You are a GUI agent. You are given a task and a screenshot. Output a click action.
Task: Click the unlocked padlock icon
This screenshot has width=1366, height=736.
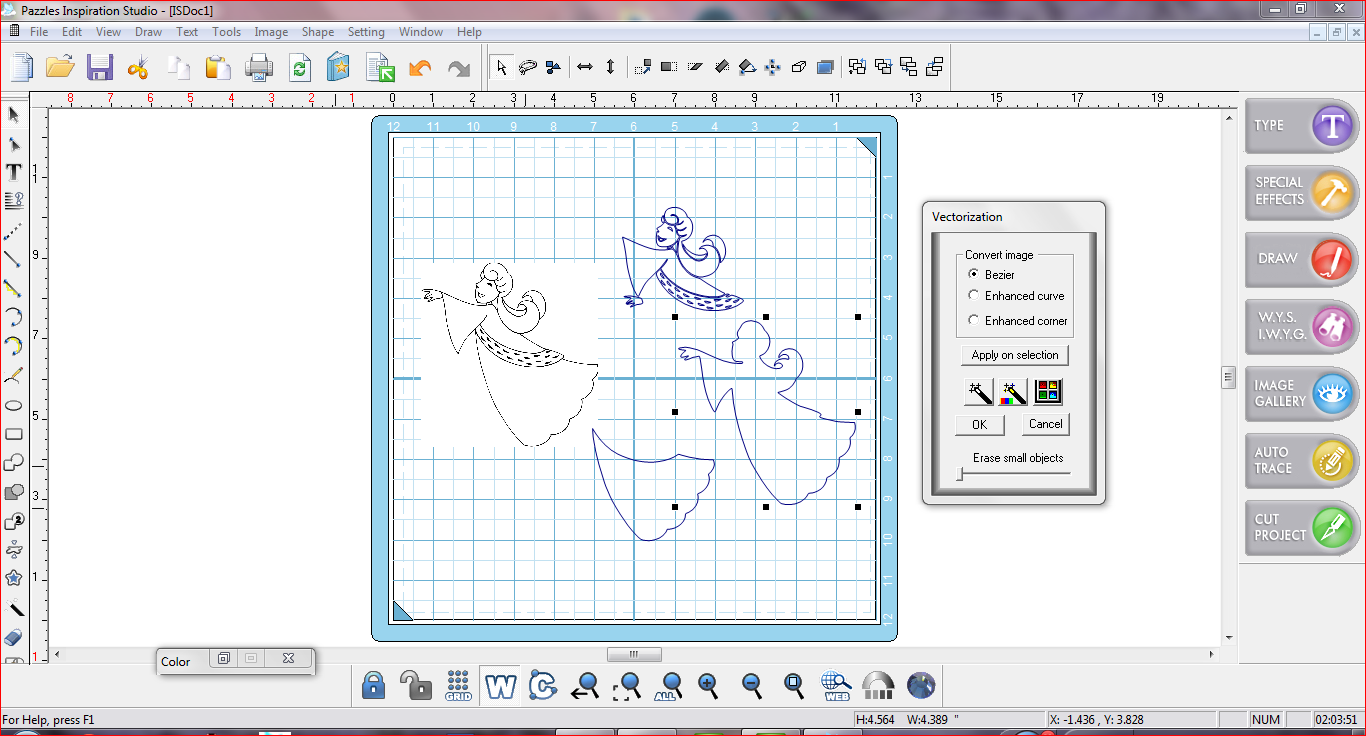pos(415,685)
